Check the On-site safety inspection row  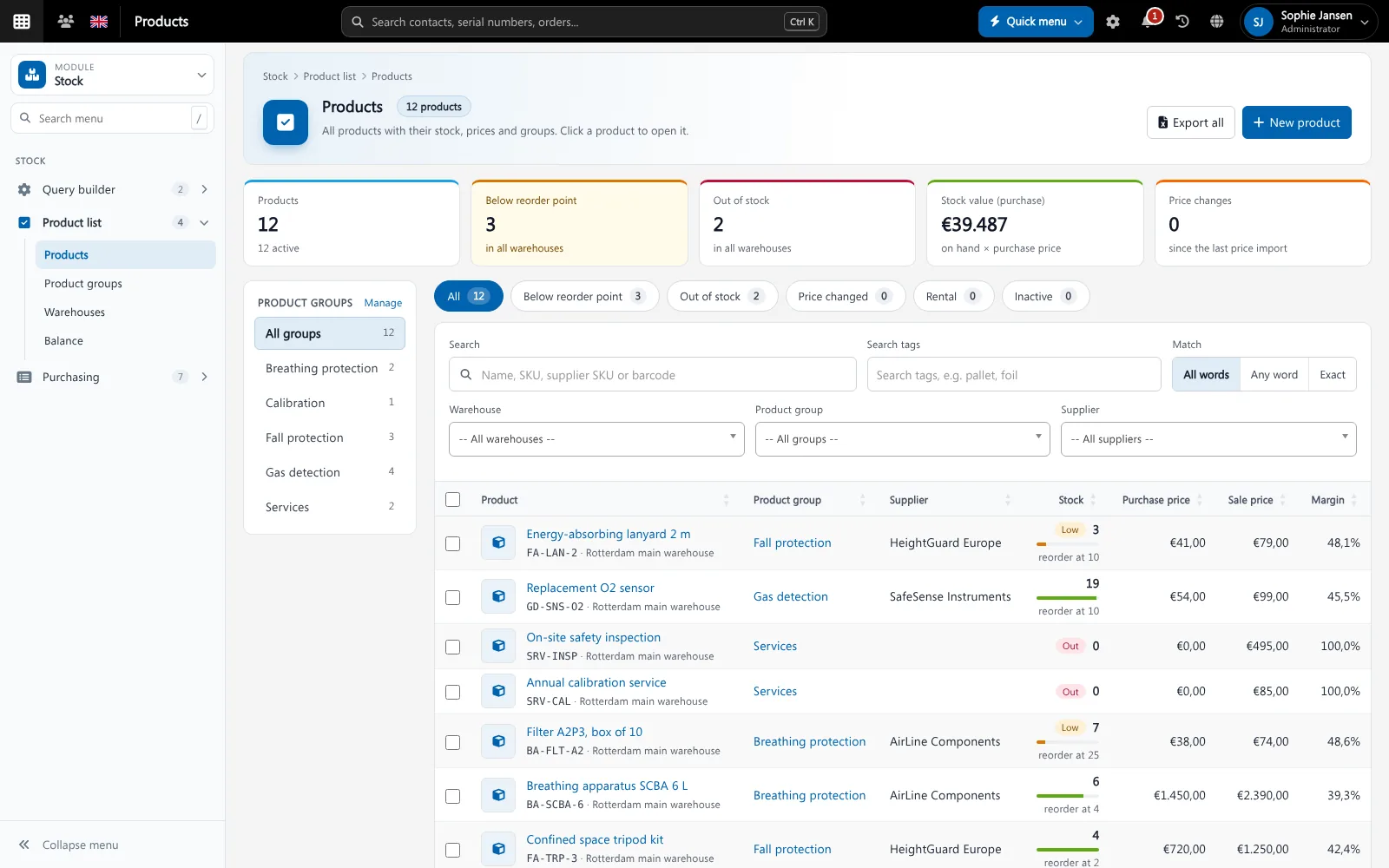pyautogui.click(x=452, y=647)
